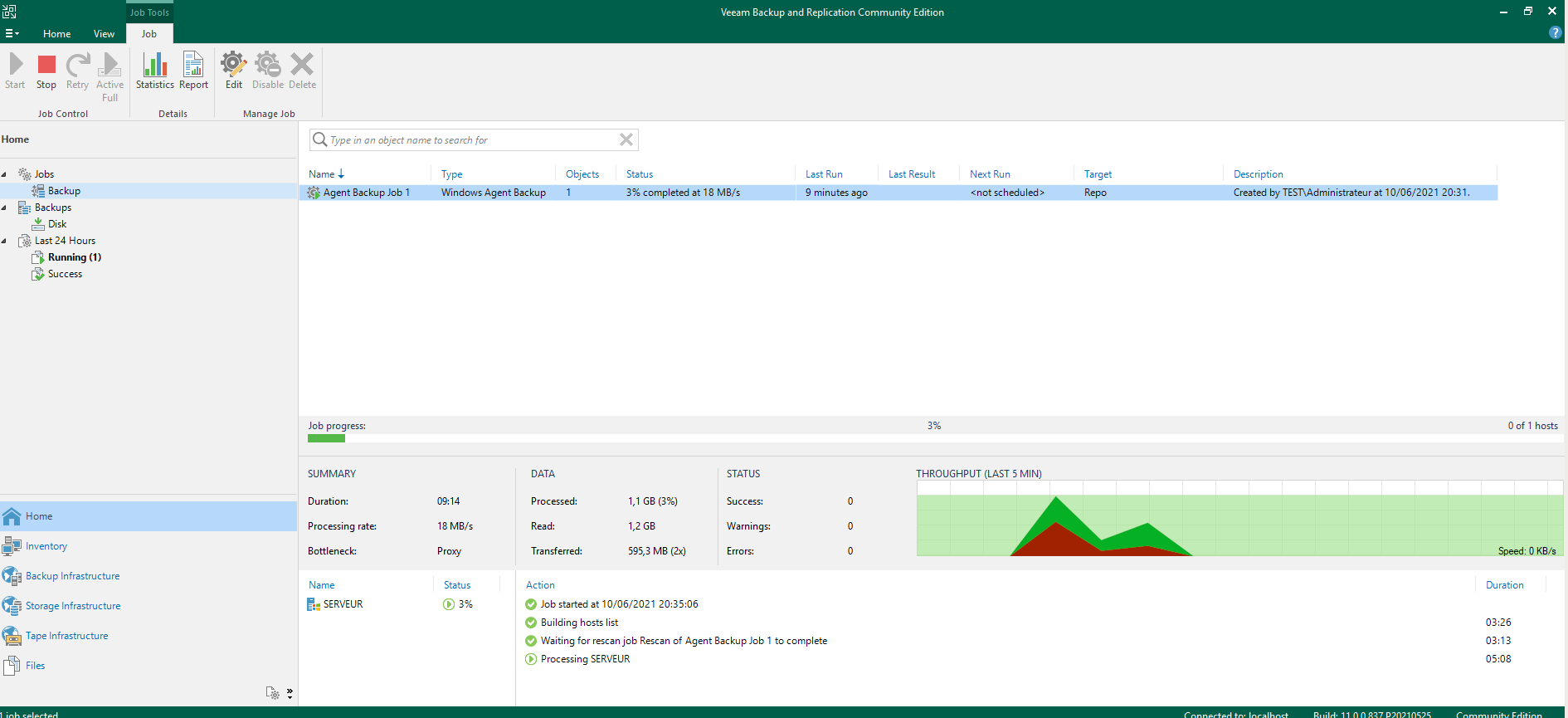This screenshot has height=718, width=1568.
Task: Open Backup Infrastructure view
Action: pos(72,576)
